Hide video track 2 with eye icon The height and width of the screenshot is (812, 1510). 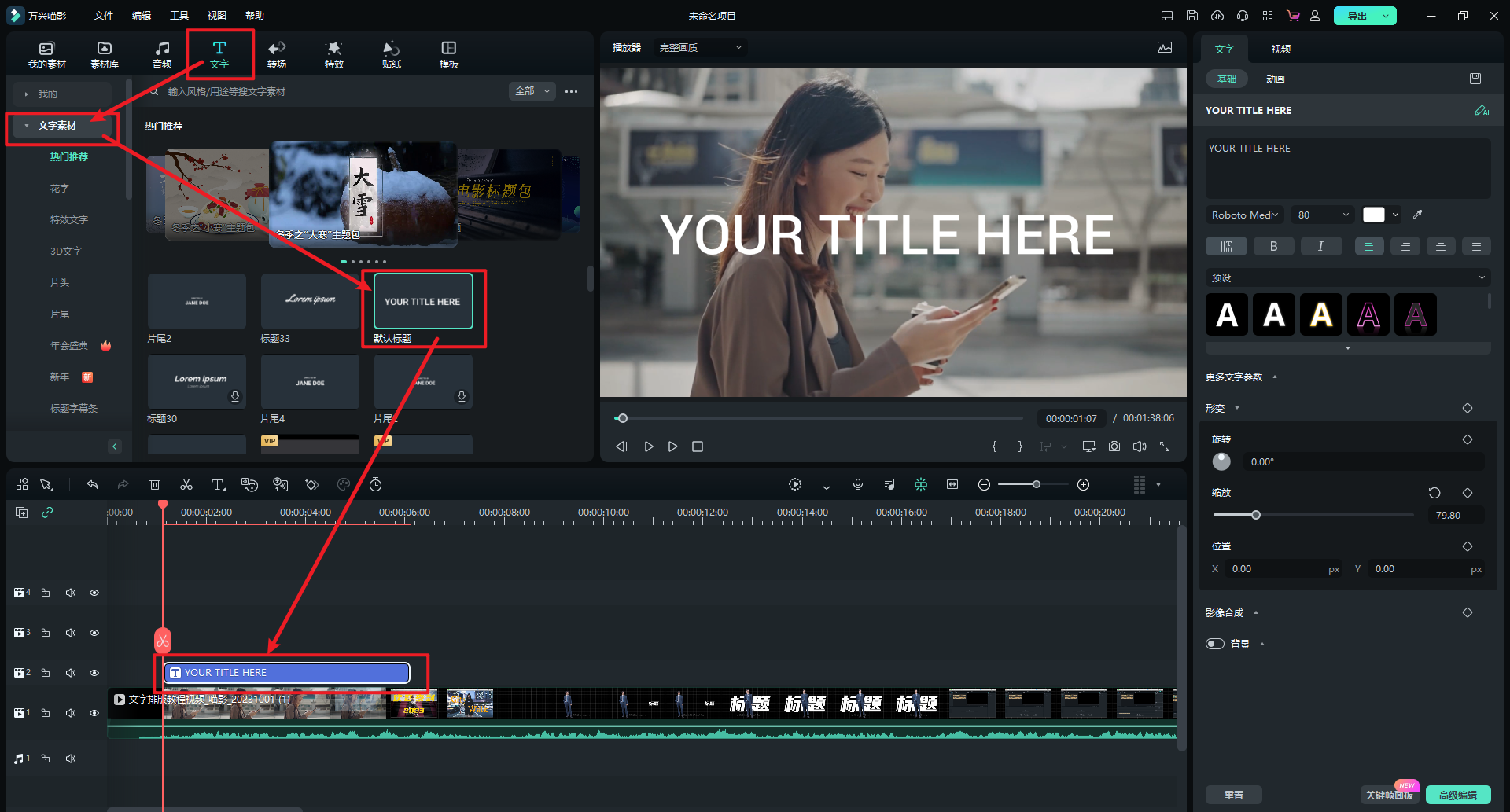click(x=94, y=673)
